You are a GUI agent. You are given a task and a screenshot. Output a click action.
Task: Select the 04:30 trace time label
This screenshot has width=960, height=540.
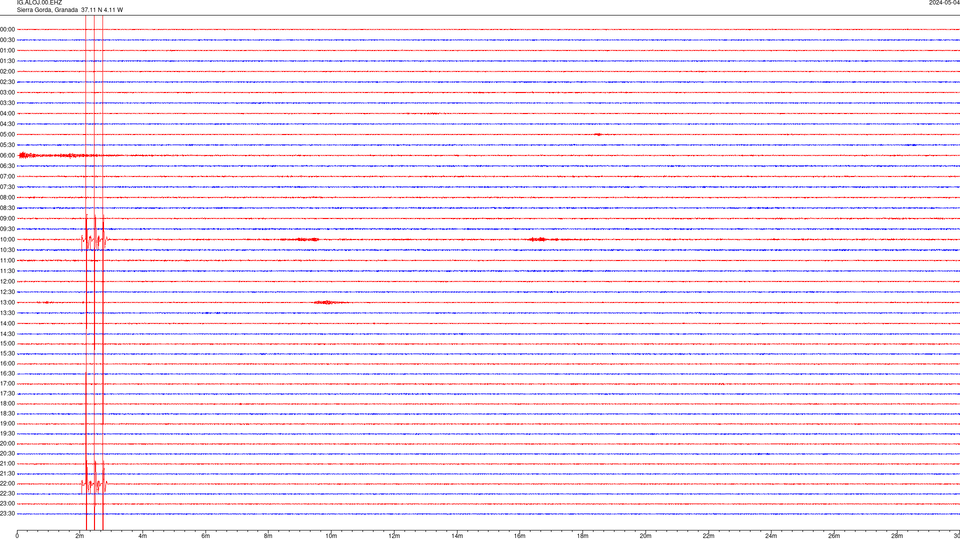click(7, 124)
